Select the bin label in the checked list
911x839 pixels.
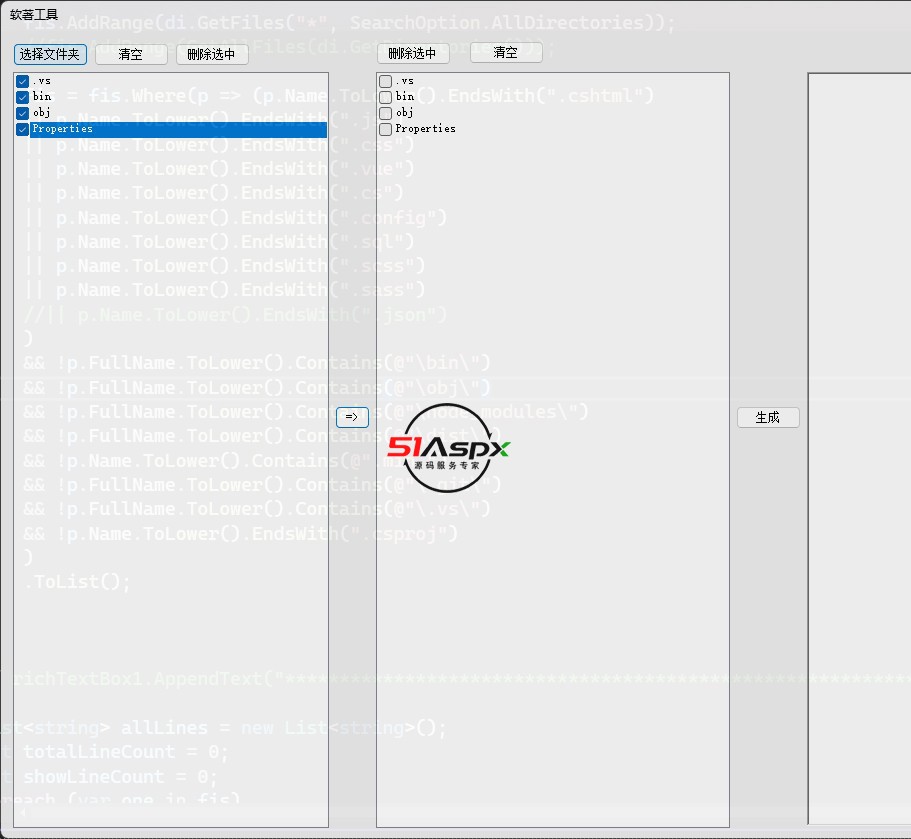coord(41,97)
